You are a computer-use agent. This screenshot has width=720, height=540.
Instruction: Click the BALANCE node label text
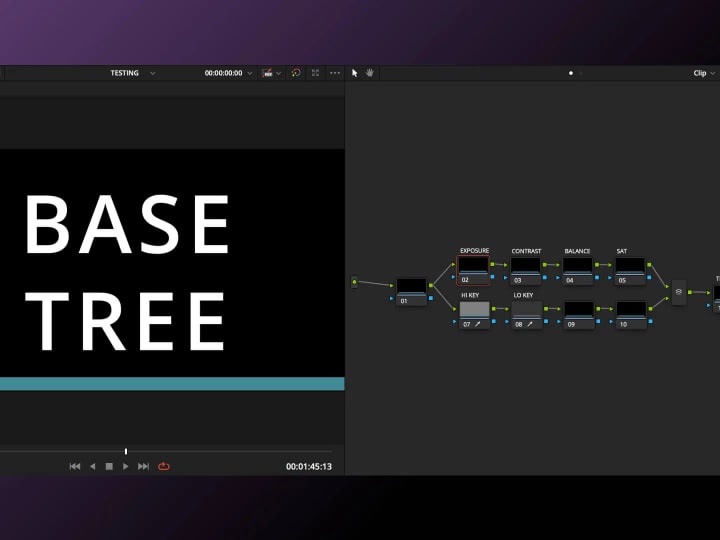point(577,251)
